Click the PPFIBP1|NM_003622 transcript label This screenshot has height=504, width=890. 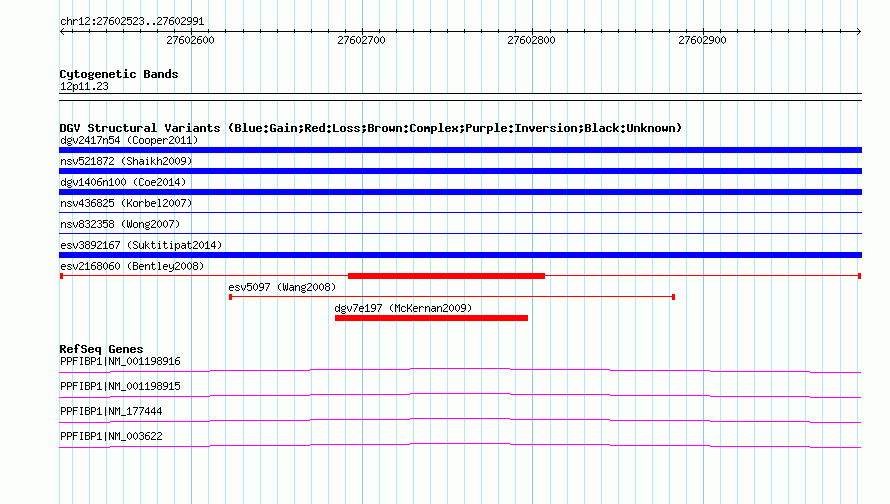[x=111, y=436]
